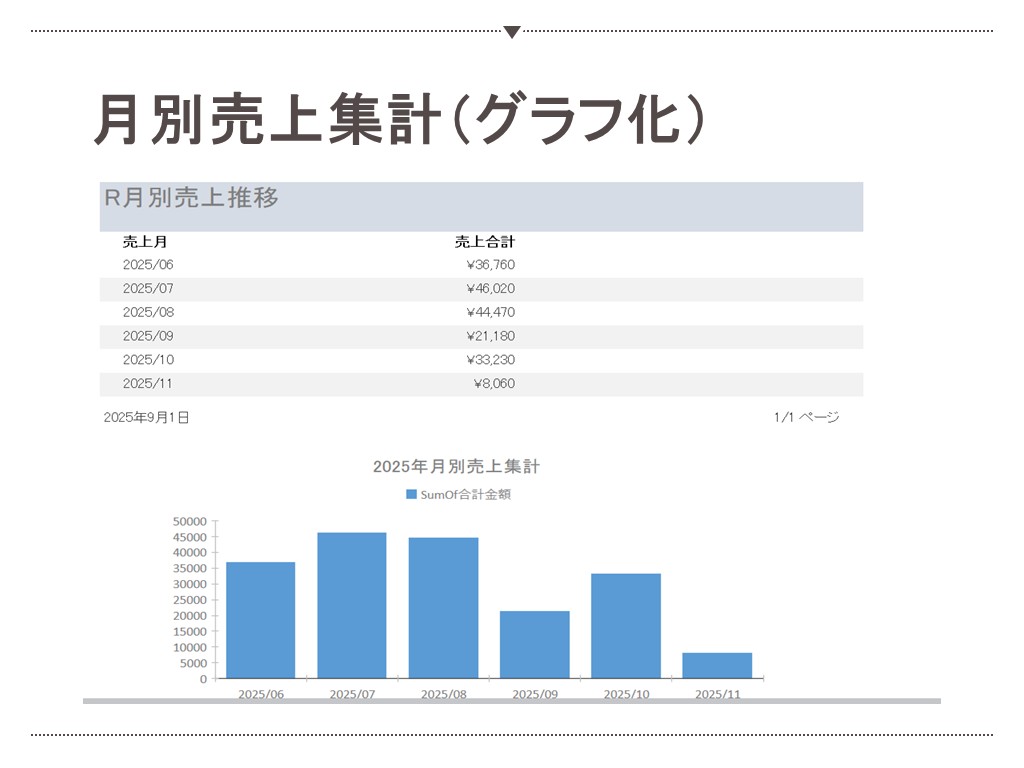1024x768 pixels.
Task: Click the R月別売上推移 report header
Action: 191,198
